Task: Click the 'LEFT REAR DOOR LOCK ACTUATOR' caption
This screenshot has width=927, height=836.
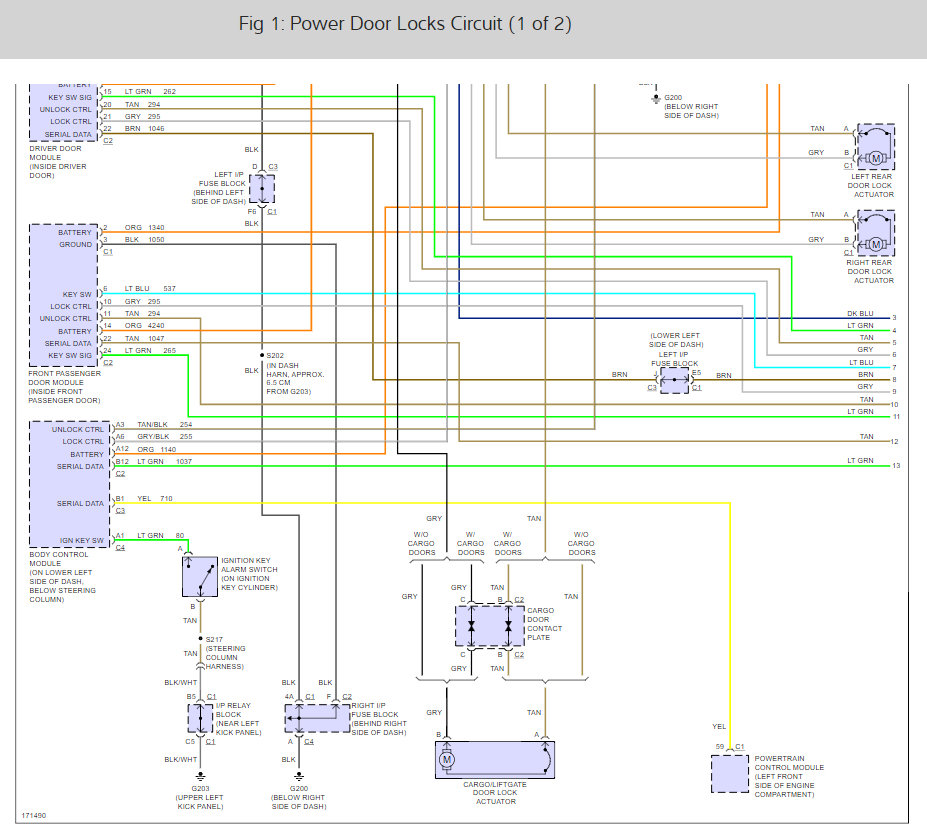Action: click(870, 186)
